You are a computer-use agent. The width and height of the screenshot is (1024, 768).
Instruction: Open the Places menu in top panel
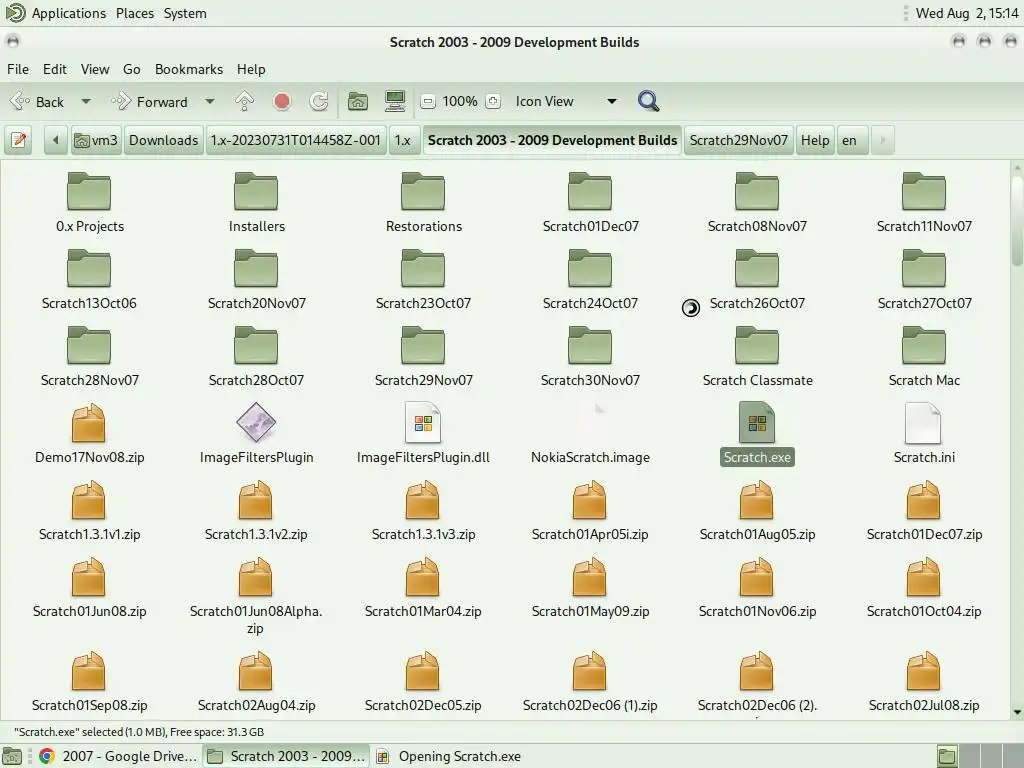coord(135,13)
